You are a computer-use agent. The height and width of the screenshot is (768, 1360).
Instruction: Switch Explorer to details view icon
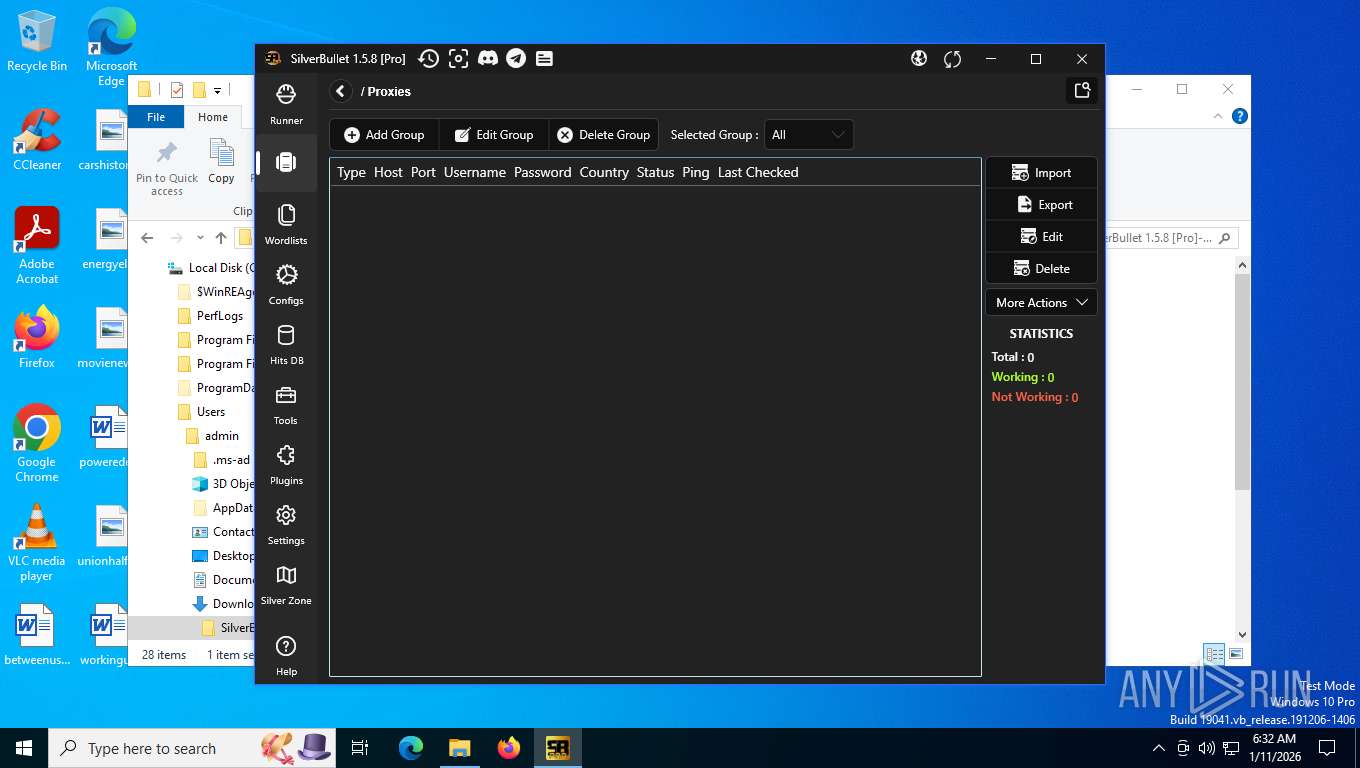1214,654
